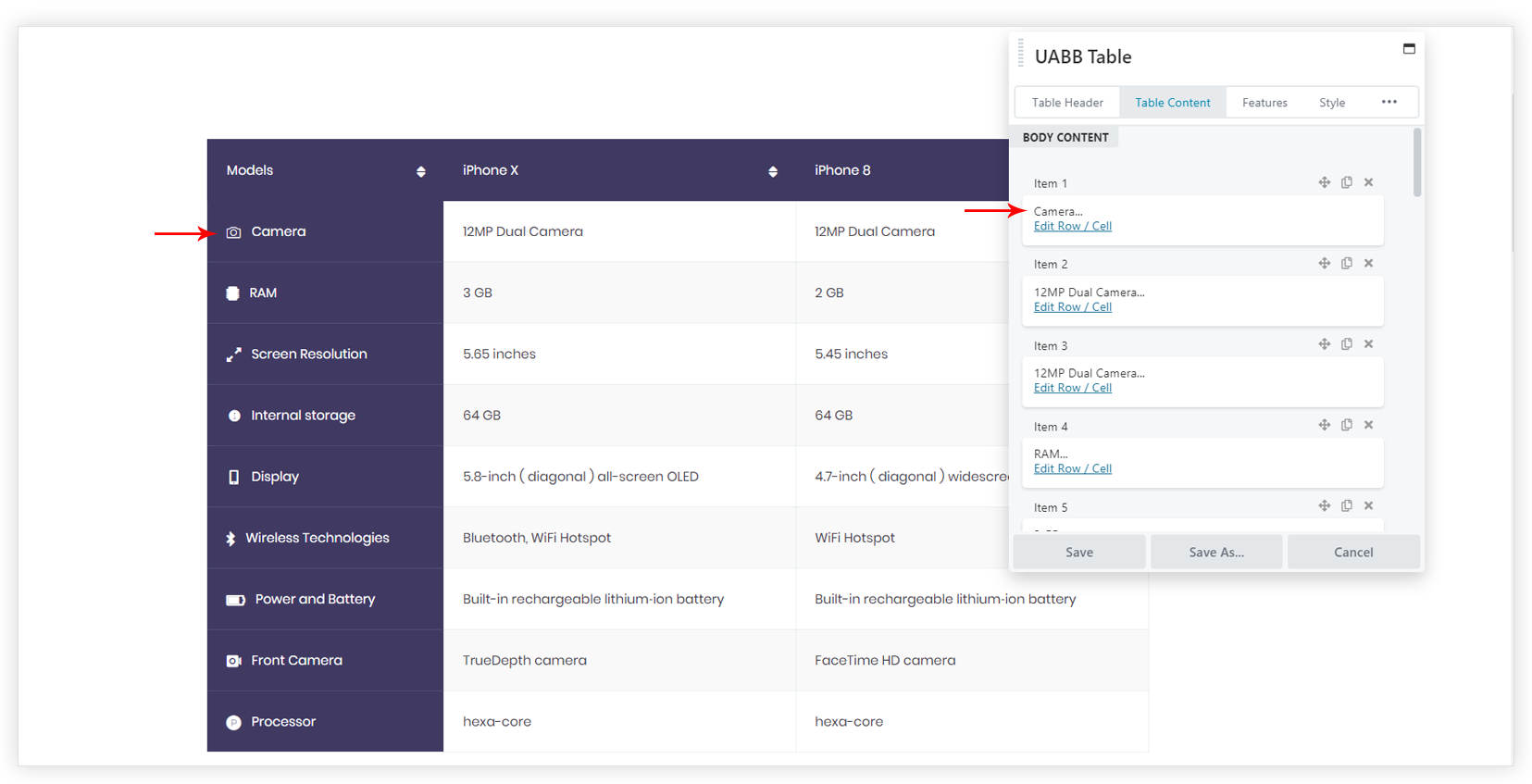This screenshot has height=784, width=1532.
Task: Open Edit Row / Cell for RAM item
Action: (x=1072, y=468)
